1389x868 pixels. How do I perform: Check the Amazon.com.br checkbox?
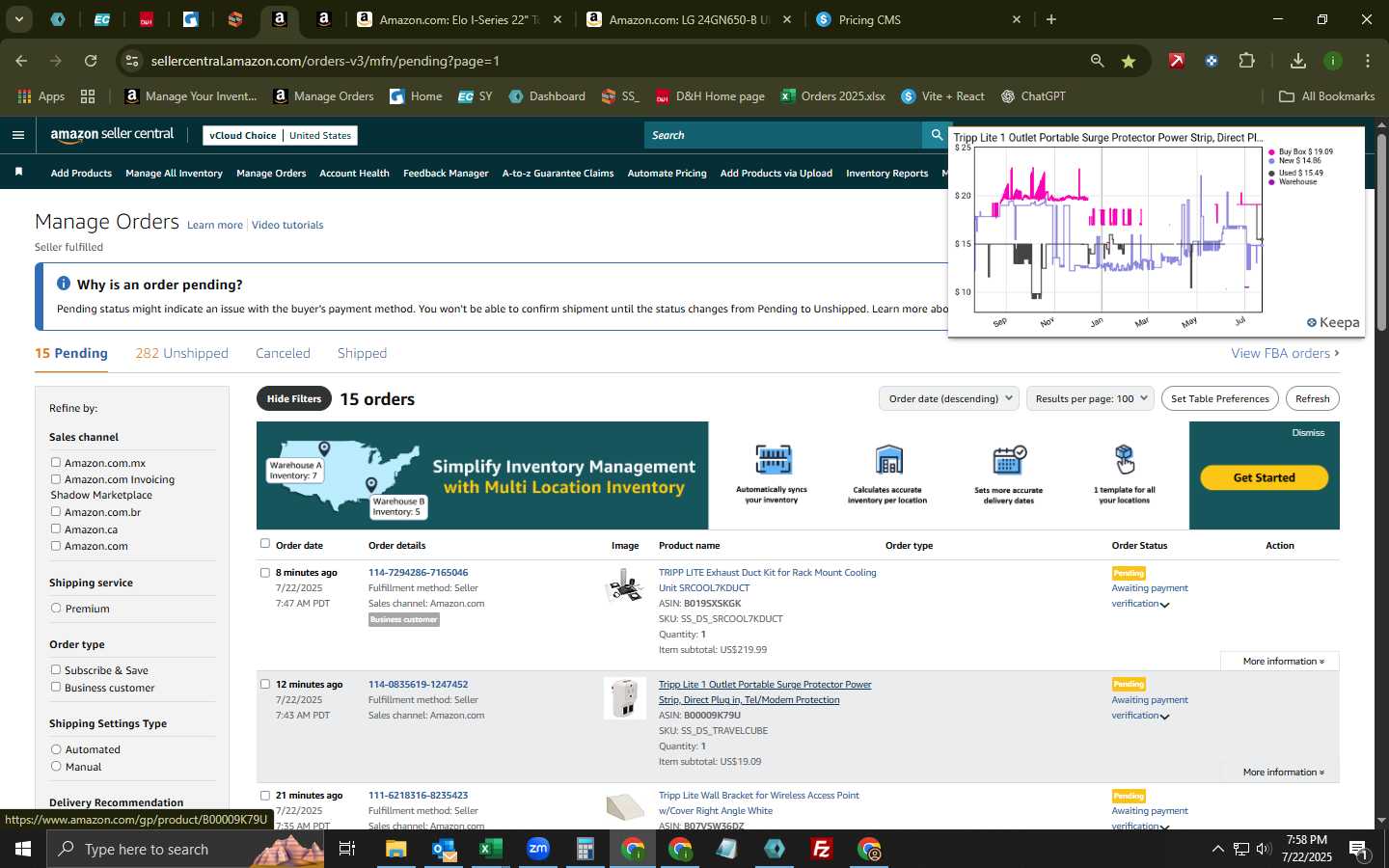(56, 512)
